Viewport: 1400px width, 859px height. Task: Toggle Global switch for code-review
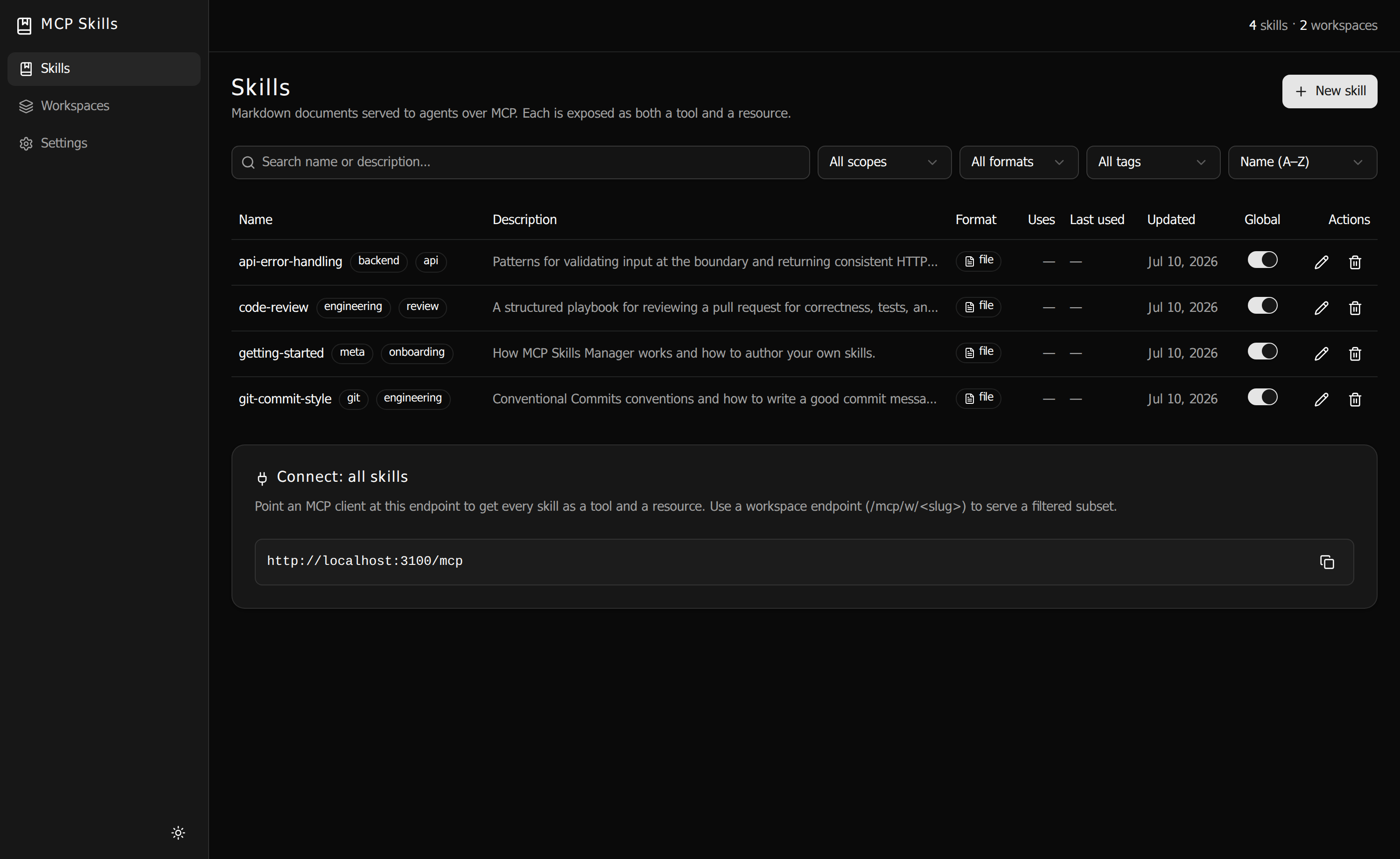[1262, 306]
